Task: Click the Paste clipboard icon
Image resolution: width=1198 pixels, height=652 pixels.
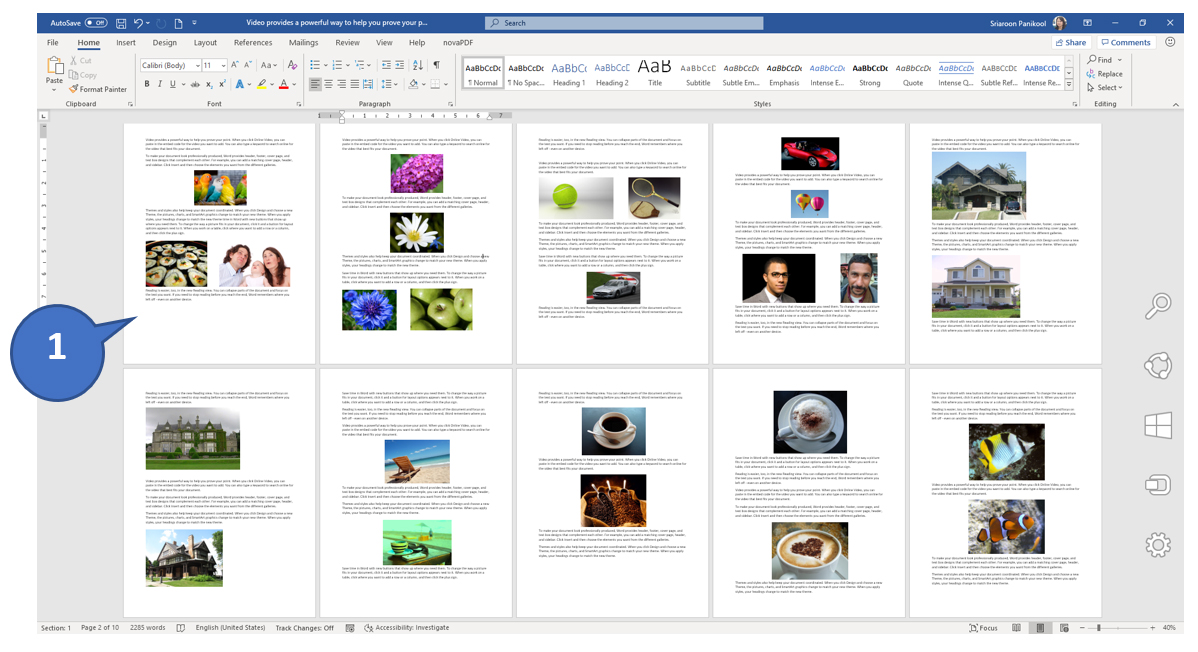Action: click(x=54, y=67)
